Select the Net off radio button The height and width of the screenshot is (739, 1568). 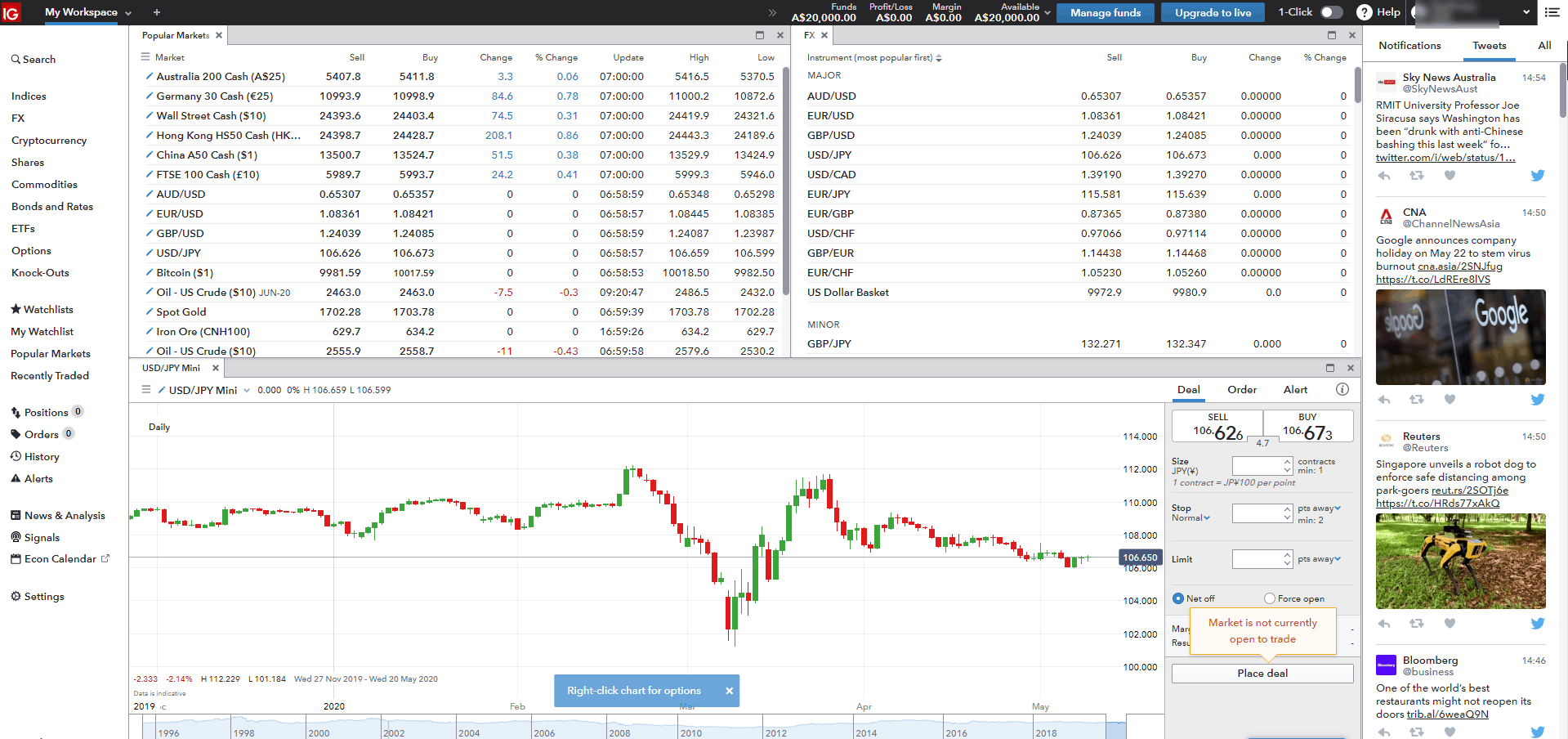click(1178, 598)
